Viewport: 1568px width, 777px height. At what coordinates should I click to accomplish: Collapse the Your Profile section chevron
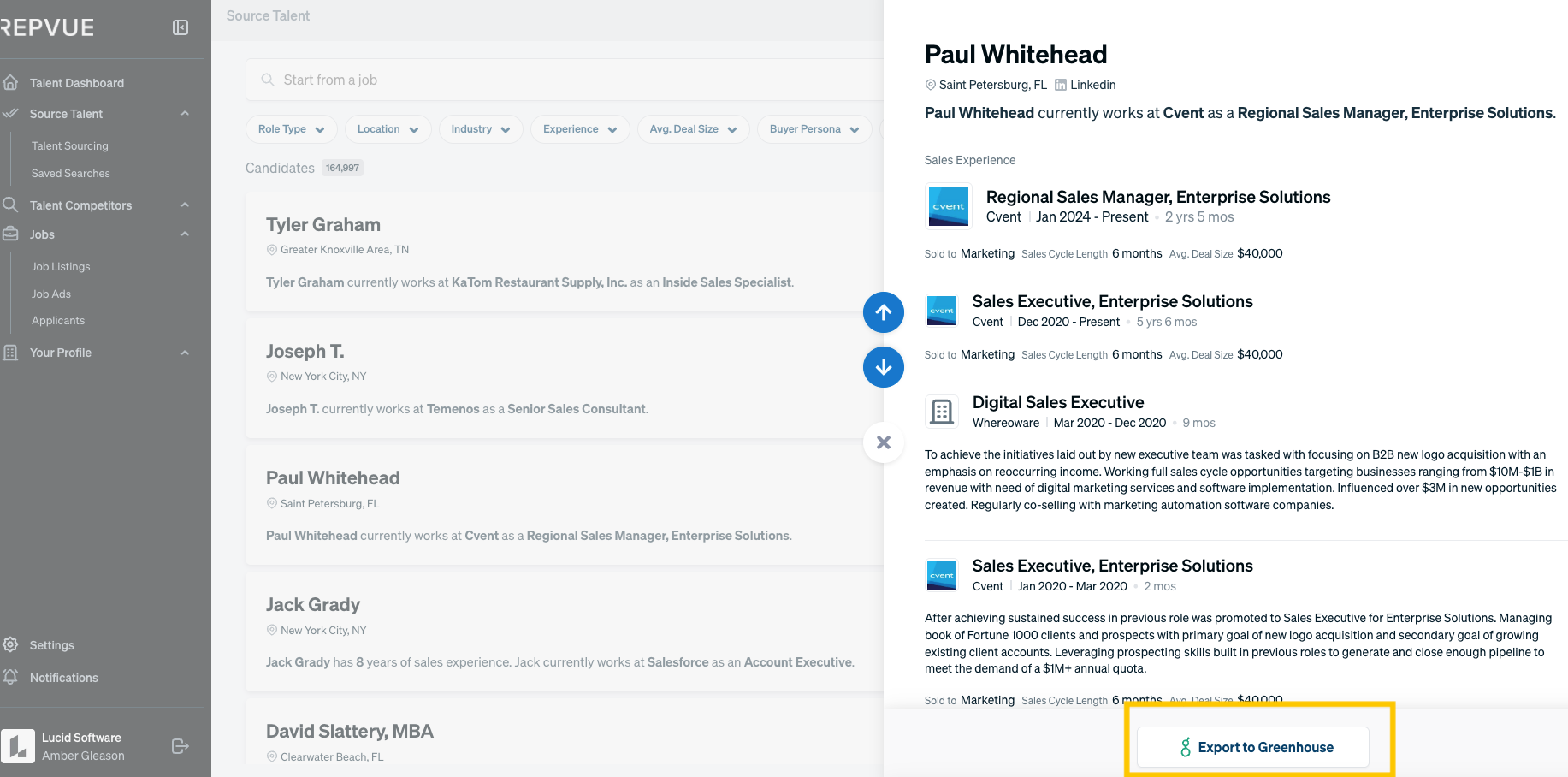tap(185, 353)
